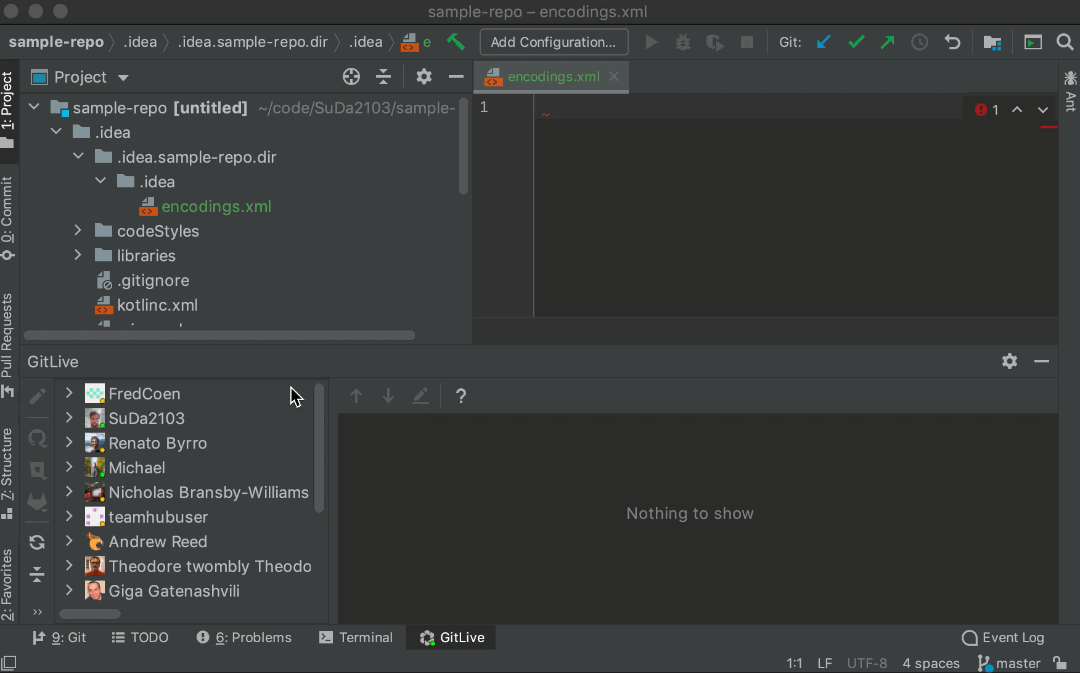Open Project panel settings gear
1080x673 pixels.
pyautogui.click(x=424, y=76)
